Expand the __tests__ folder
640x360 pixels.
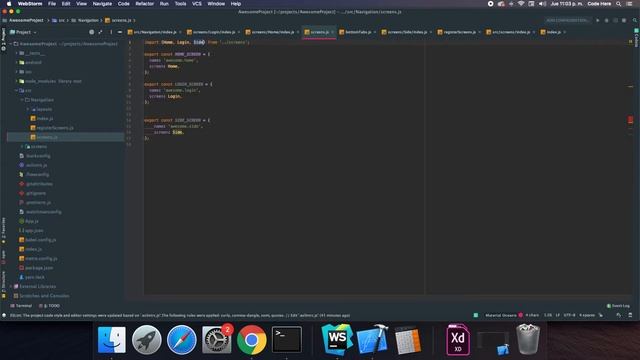tap(16, 53)
